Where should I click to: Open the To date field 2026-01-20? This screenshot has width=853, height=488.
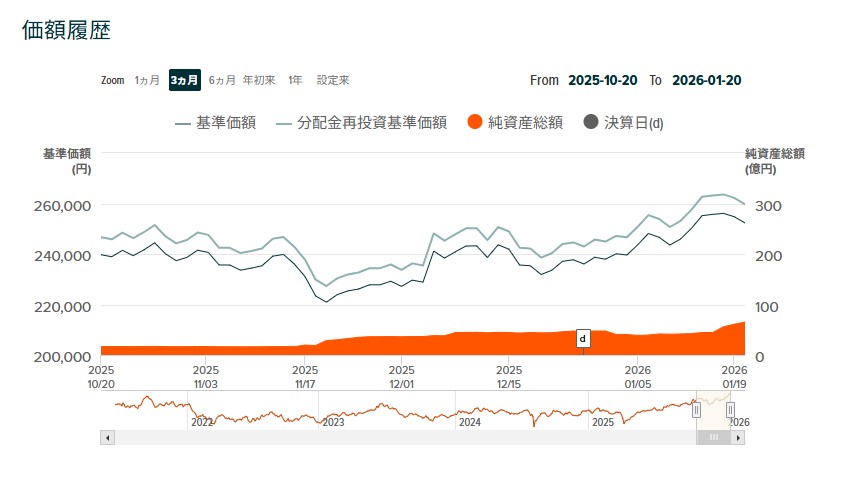(x=706, y=80)
